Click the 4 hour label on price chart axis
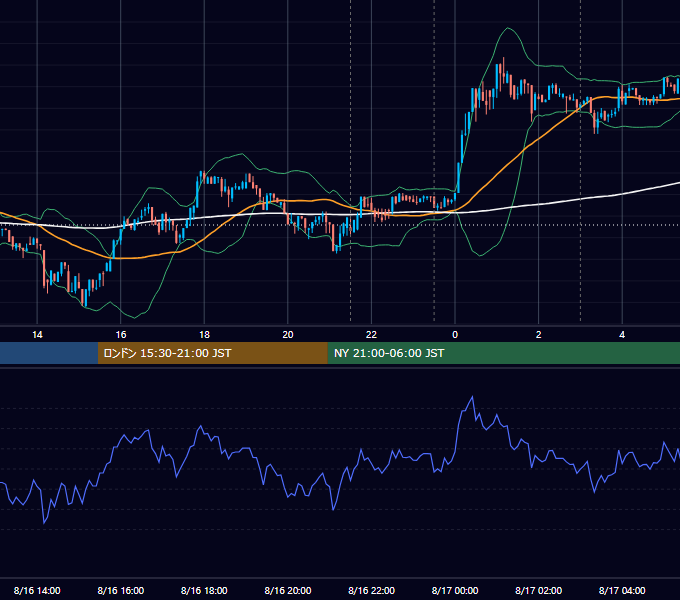This screenshot has height=600, width=680. 622,335
